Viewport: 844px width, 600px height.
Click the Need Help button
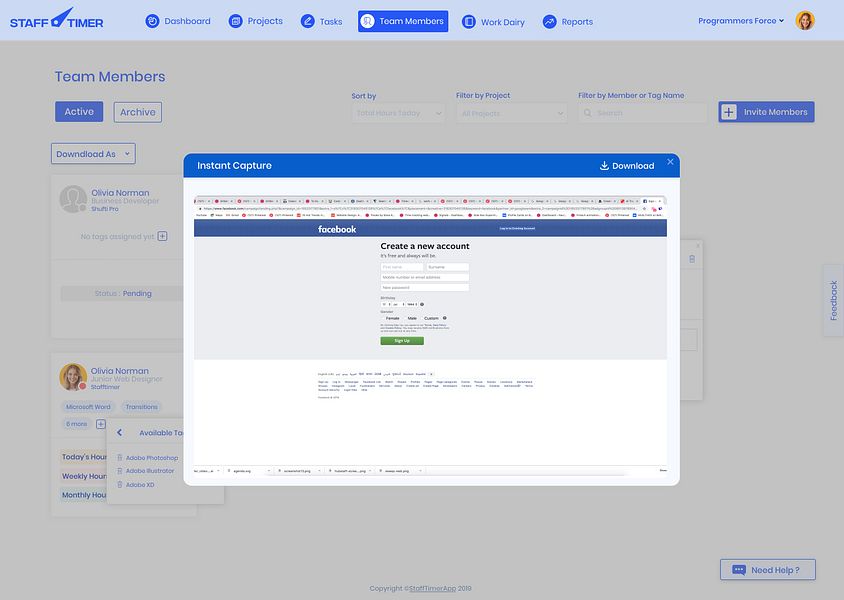[x=768, y=570]
